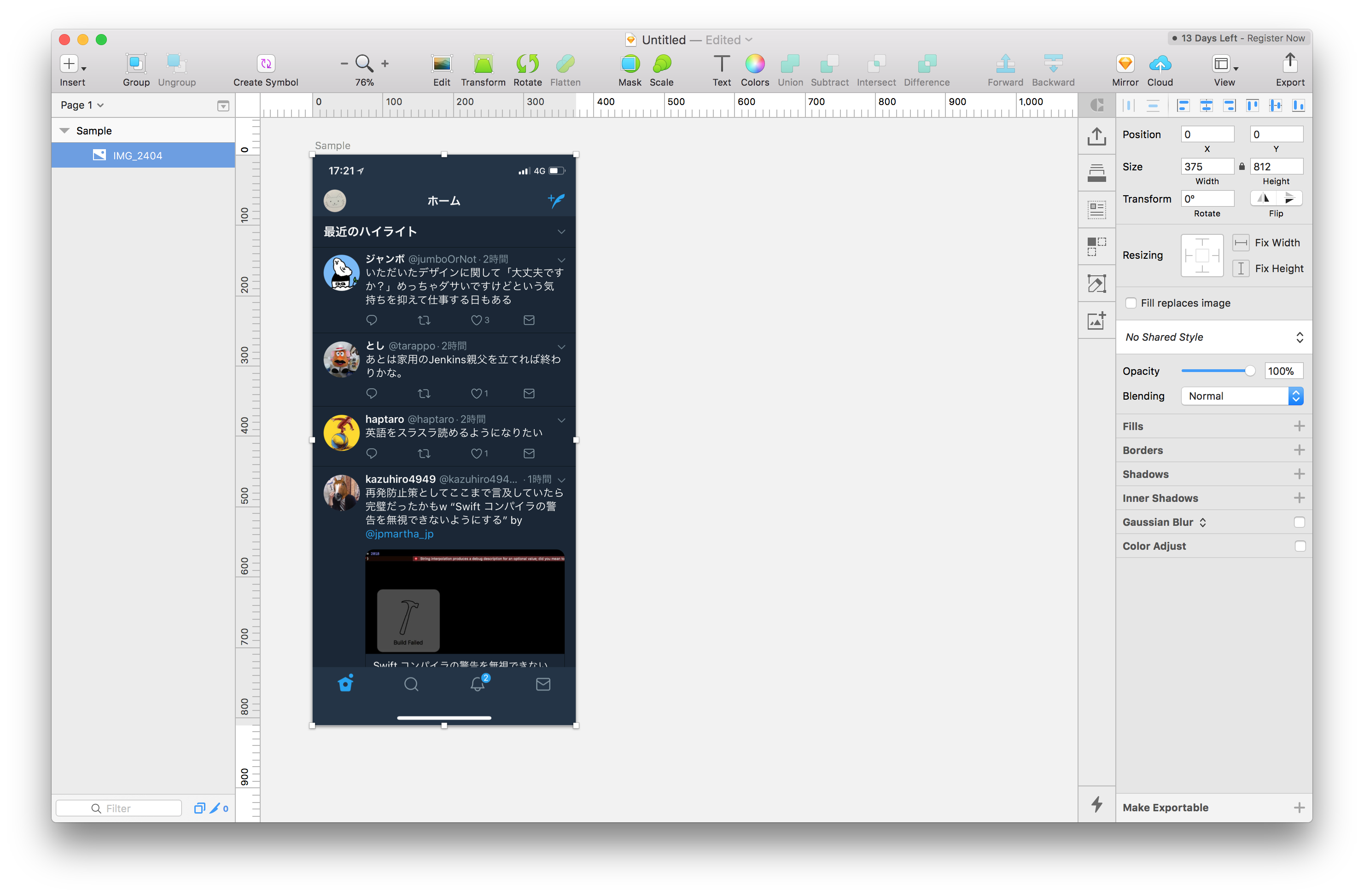Click the Resizing constraints box
The image size is (1364, 896).
point(1202,256)
